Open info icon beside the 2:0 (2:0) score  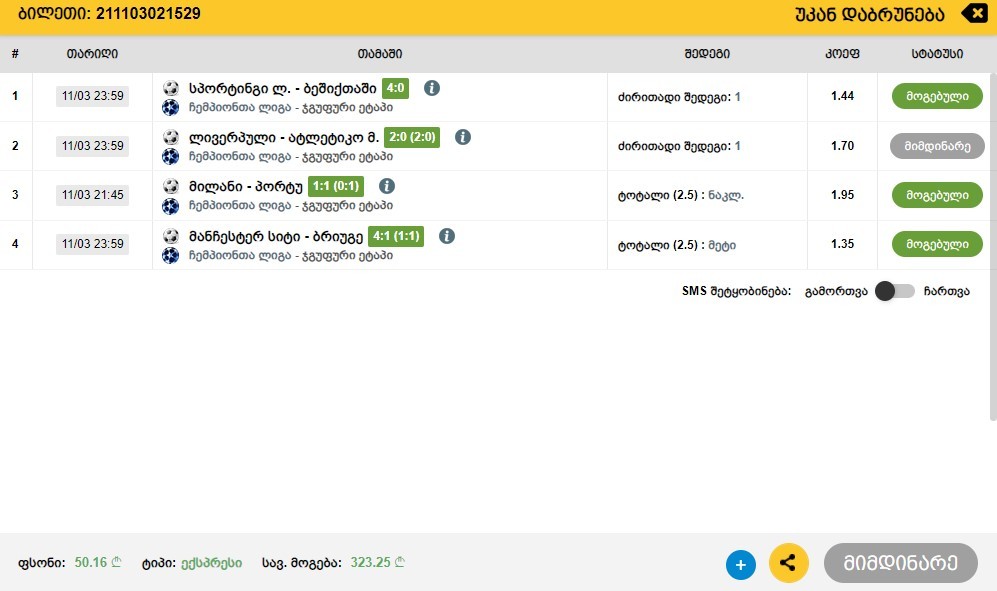(463, 137)
